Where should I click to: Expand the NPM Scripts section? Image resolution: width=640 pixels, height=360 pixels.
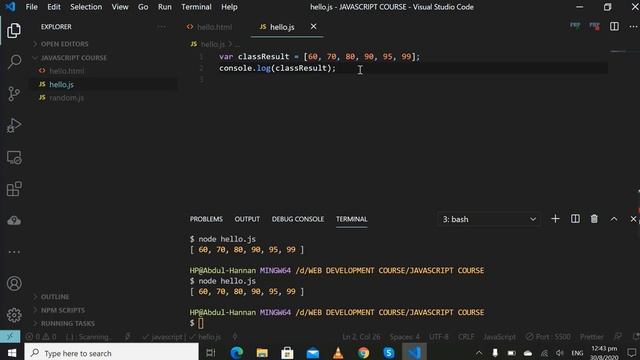tap(59, 310)
